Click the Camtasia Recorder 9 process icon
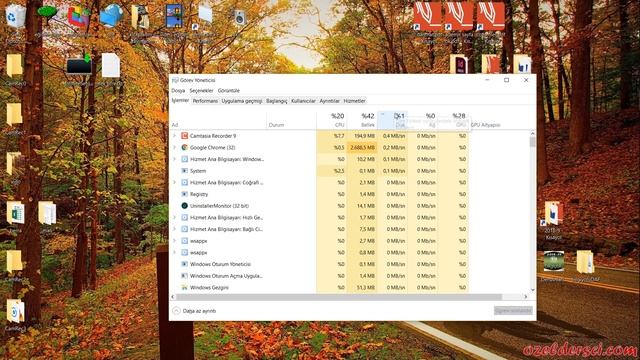This screenshot has height=360, width=640. (184, 136)
